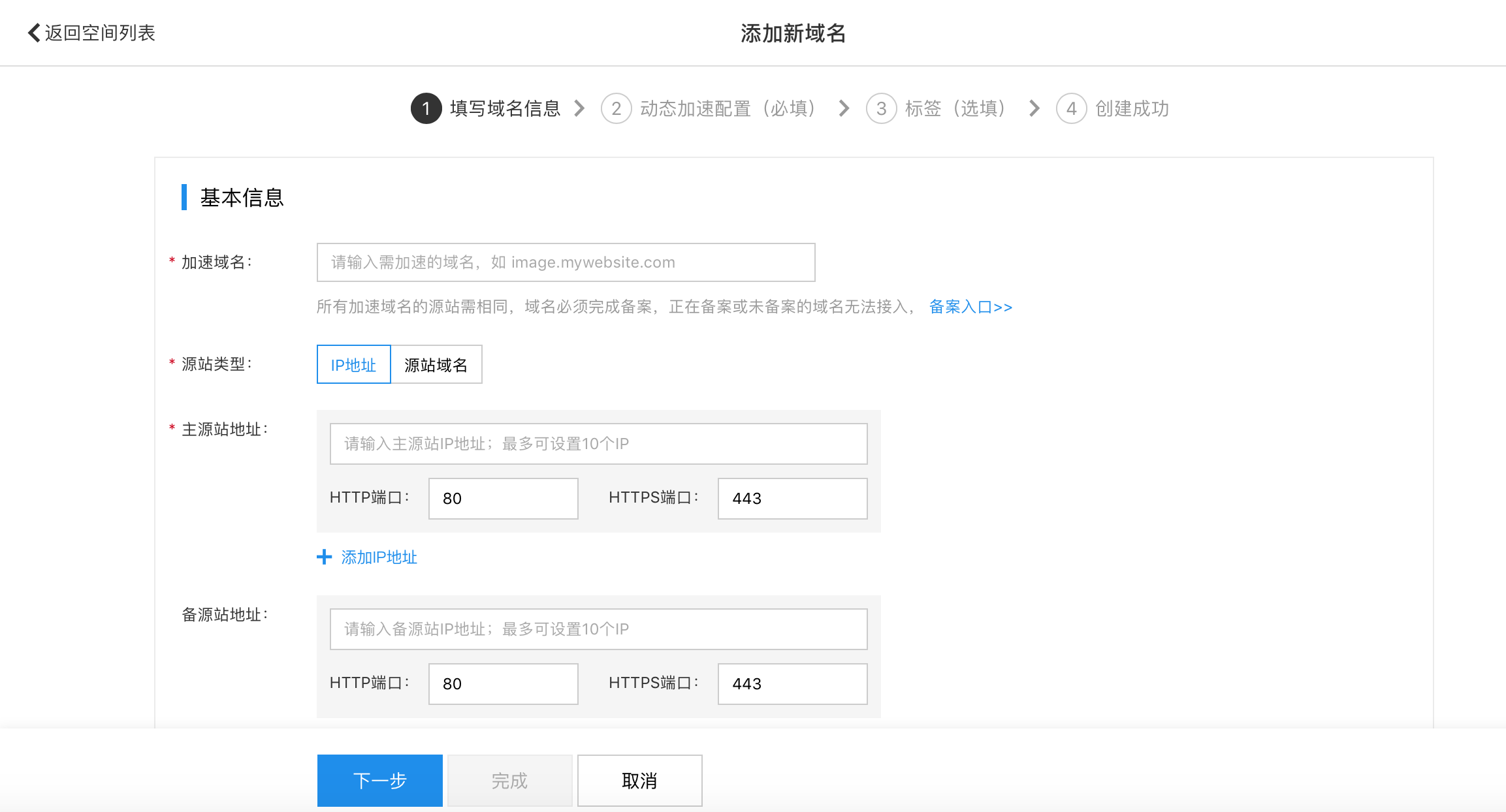This screenshot has height=812, width=1506.
Task: Click the 加速域名 field label
Action: (216, 262)
